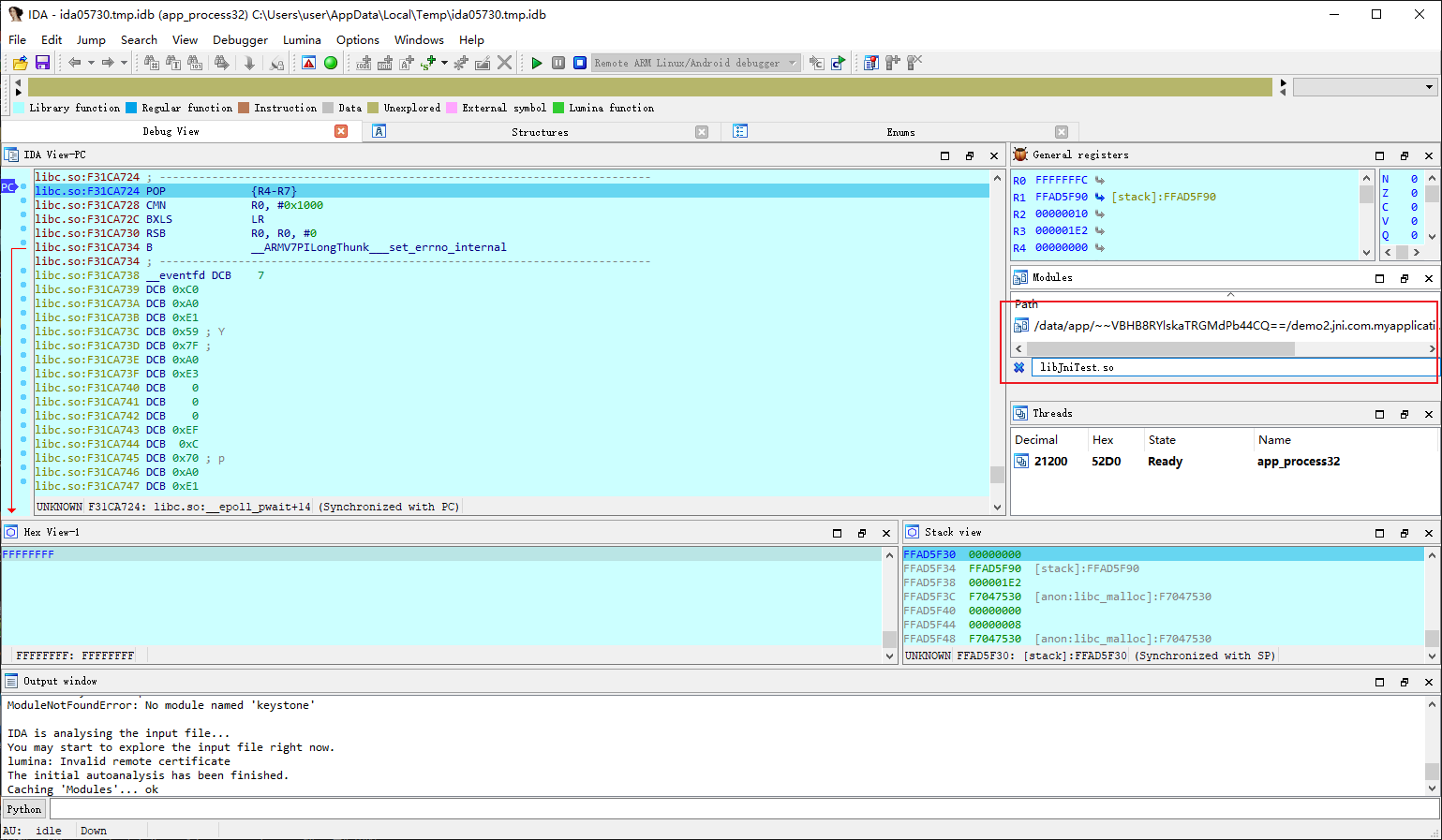The image size is (1442, 840).
Task: Click the Python command input field
Action: pyautogui.click(x=743, y=809)
